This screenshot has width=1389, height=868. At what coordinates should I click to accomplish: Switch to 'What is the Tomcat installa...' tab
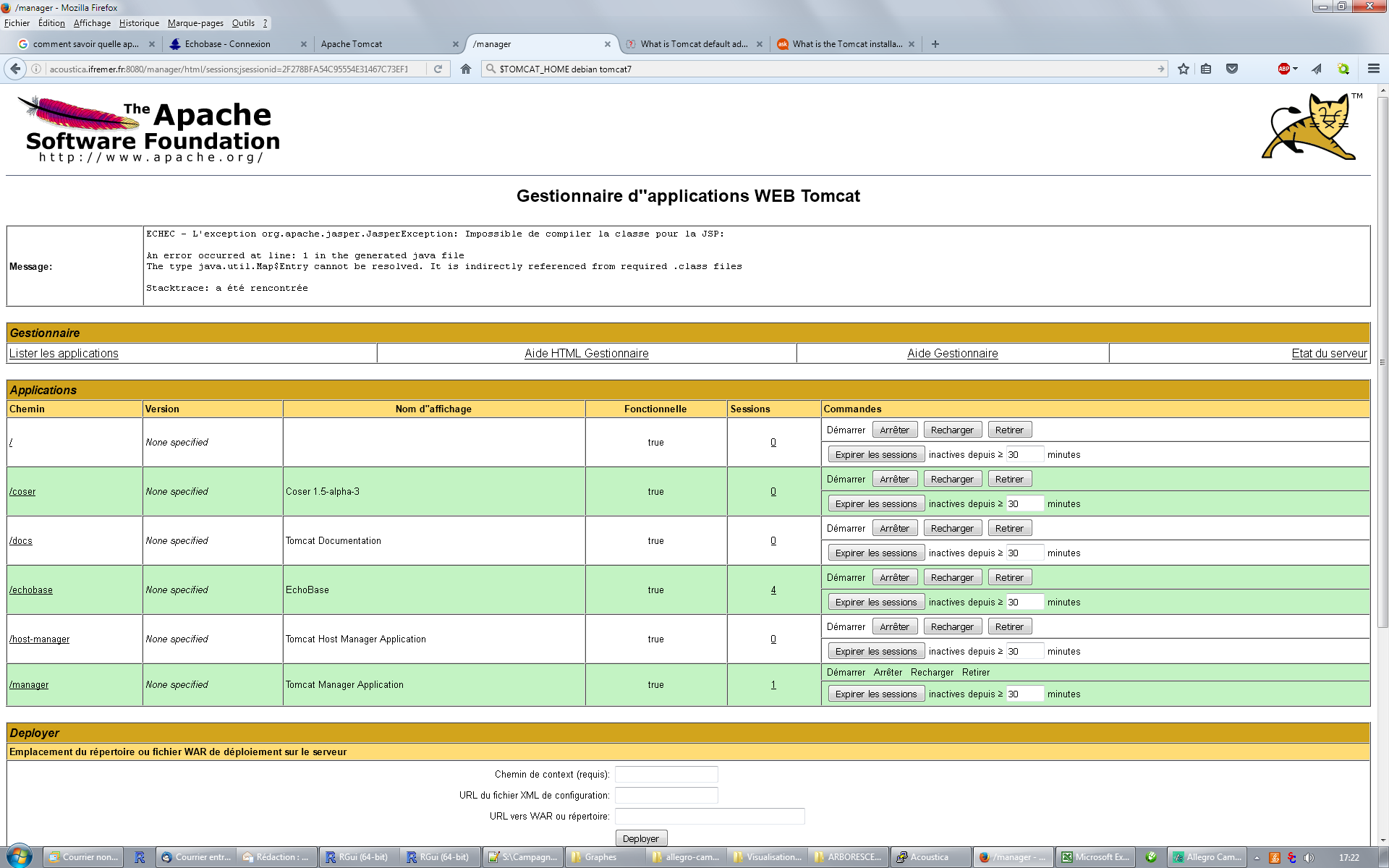click(x=845, y=44)
